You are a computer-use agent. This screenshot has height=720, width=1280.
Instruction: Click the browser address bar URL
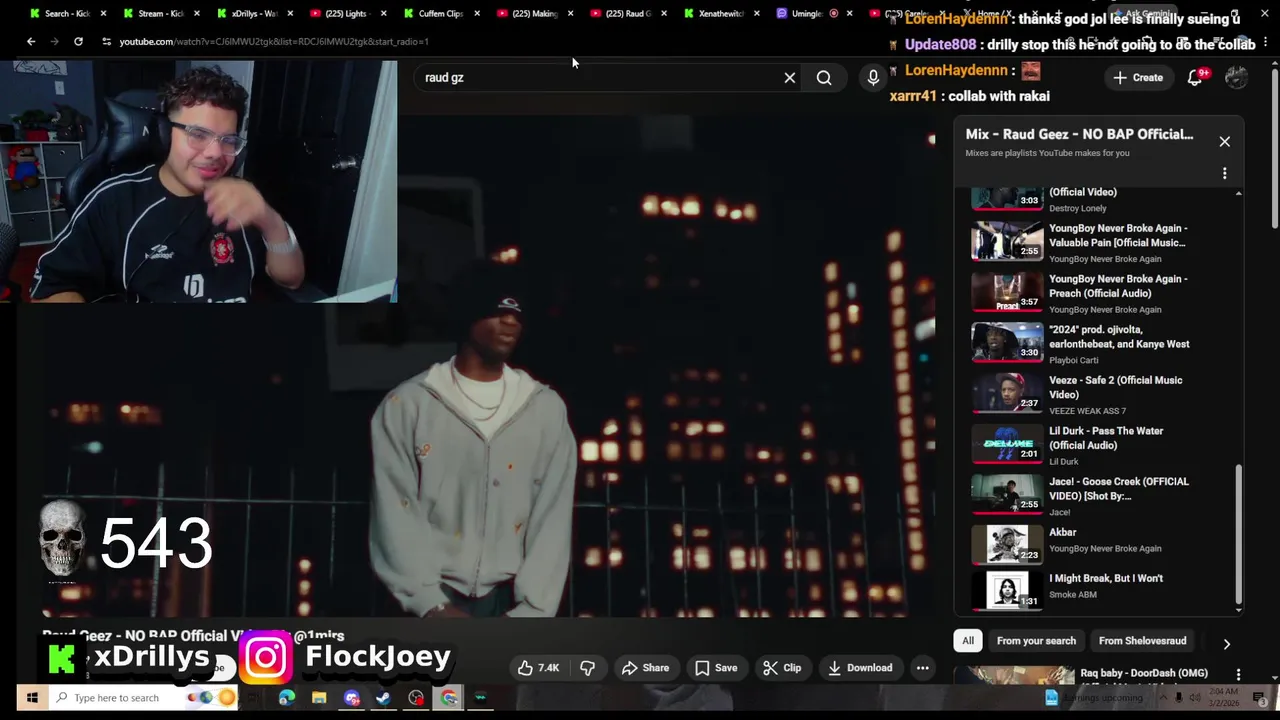[273, 41]
